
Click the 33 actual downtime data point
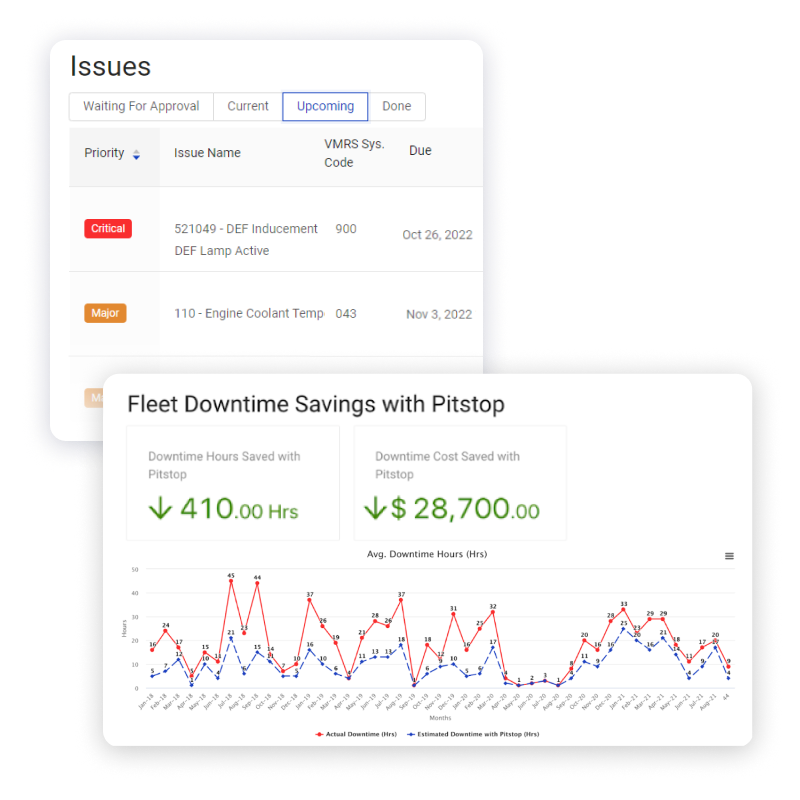click(x=623, y=610)
